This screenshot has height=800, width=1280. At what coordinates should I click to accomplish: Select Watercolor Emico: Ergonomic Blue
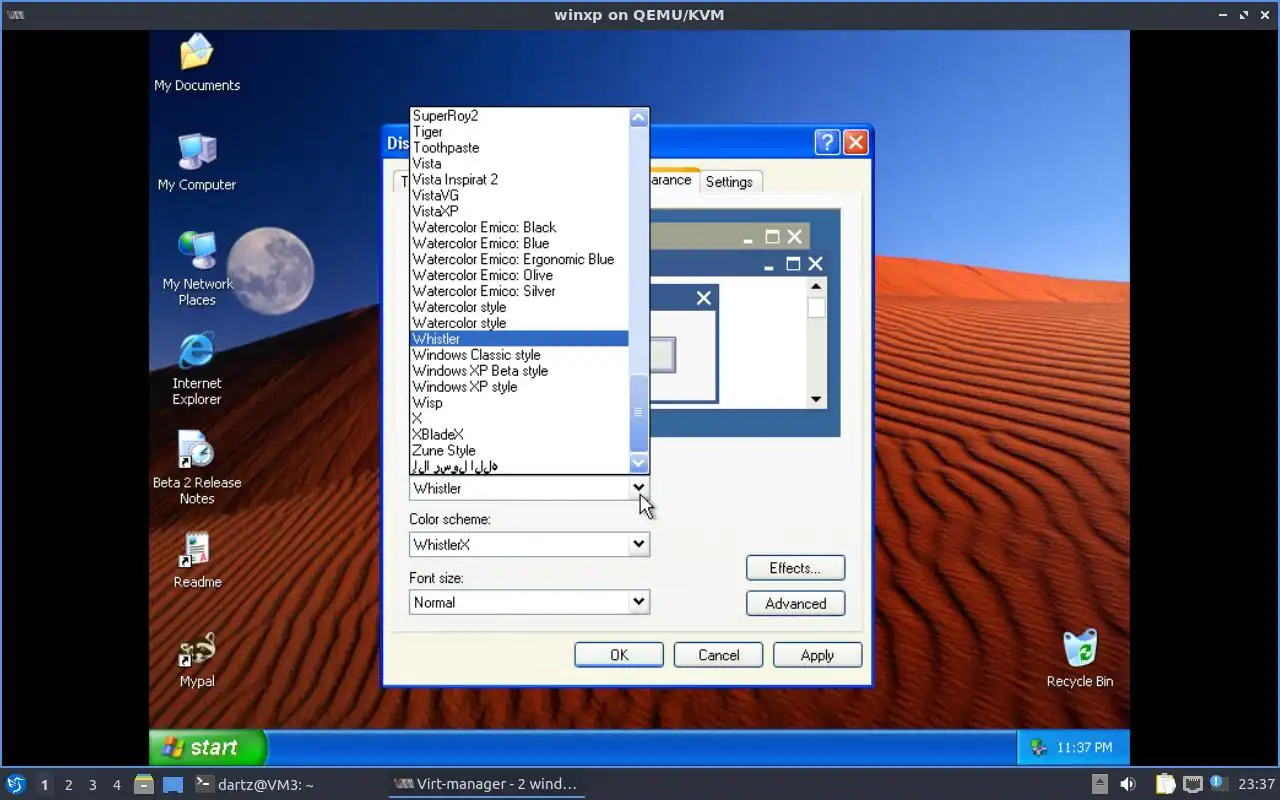point(520,260)
